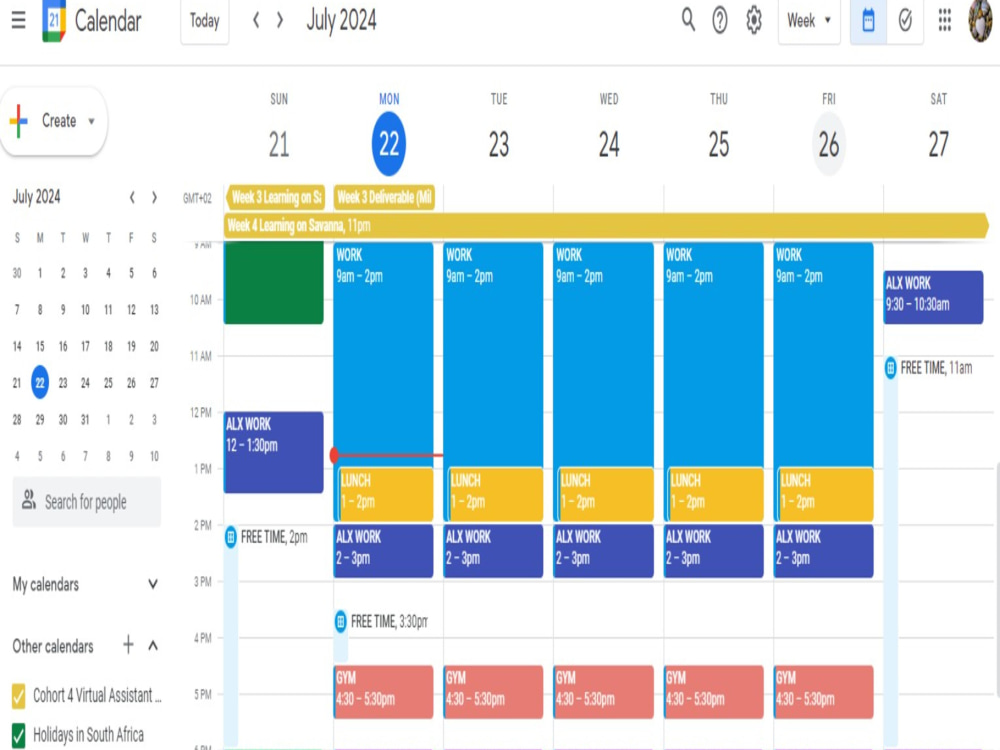This screenshot has height=750, width=1000.
Task: Open Sunday ALX WORK 12-1:30pm event
Action: point(274,452)
